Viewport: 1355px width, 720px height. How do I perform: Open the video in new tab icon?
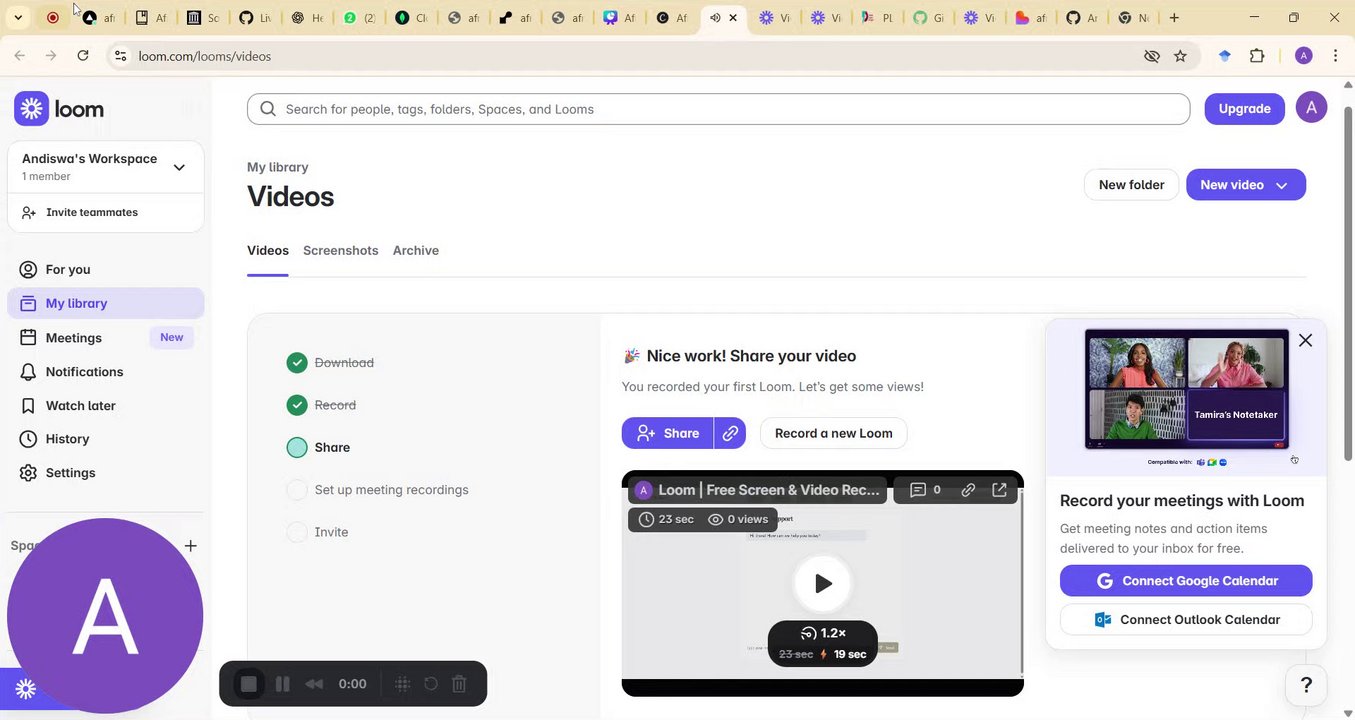[999, 490]
